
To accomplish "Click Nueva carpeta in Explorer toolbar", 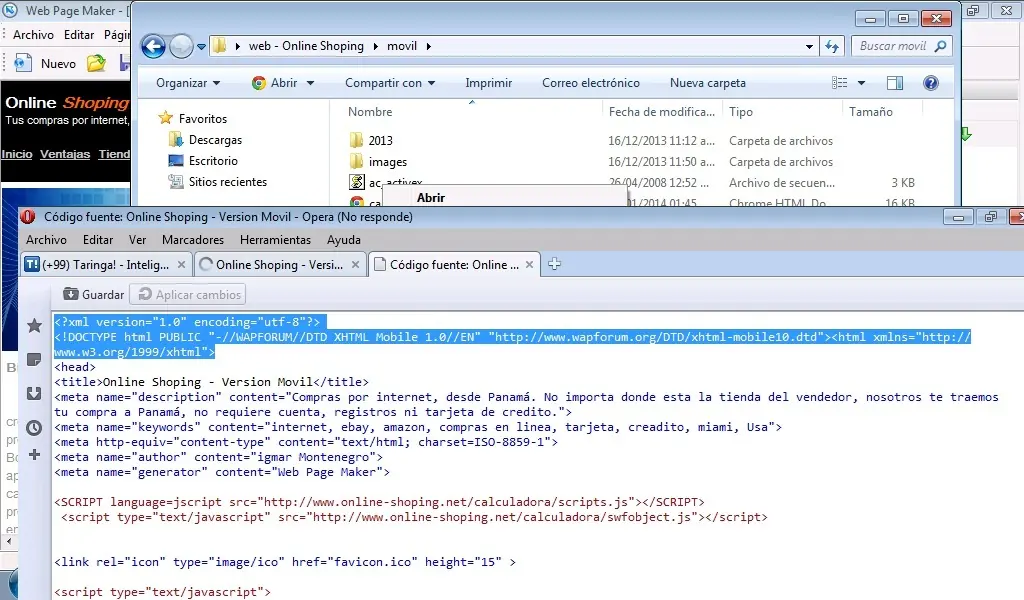I will pos(707,83).
